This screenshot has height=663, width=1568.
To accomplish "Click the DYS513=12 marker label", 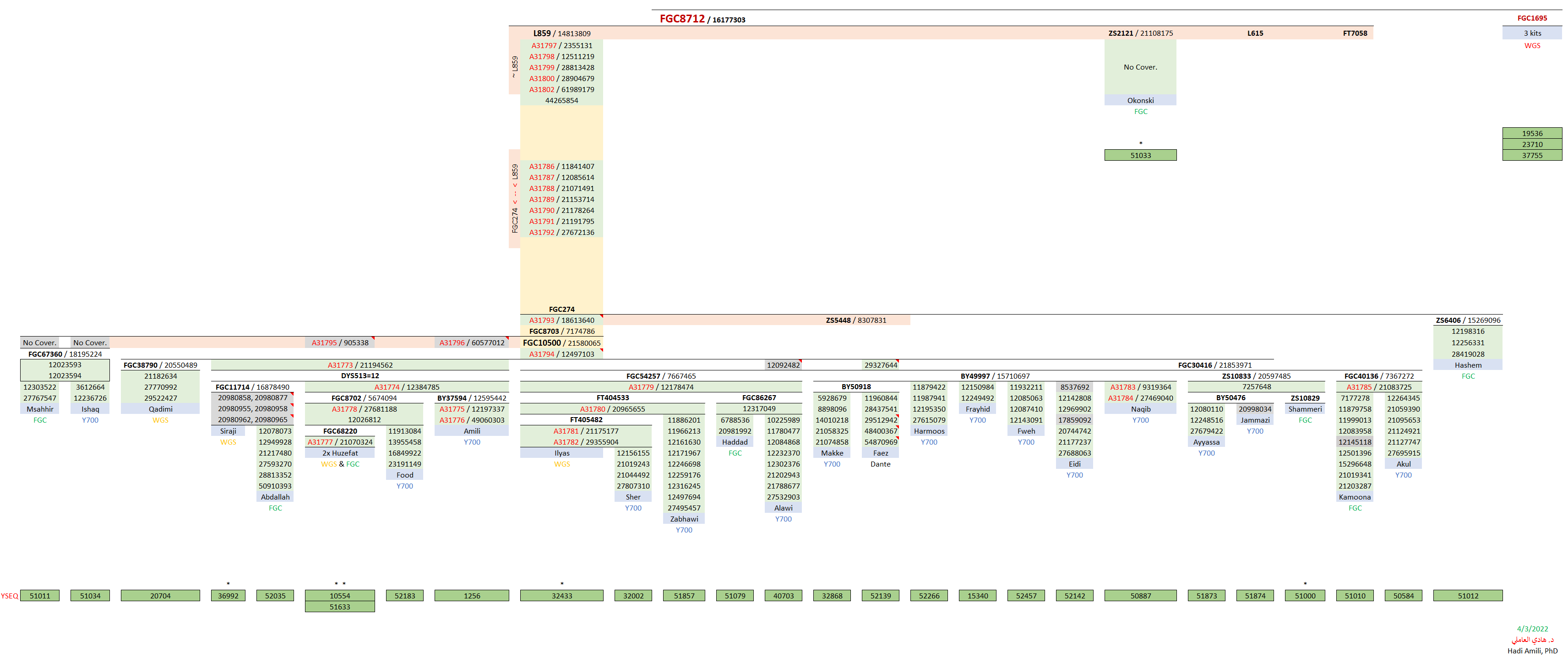I will click(360, 376).
